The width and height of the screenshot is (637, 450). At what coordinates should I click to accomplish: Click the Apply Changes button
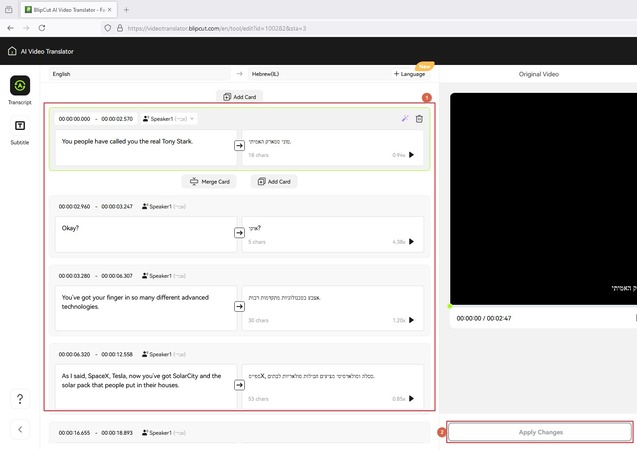[x=540, y=432]
